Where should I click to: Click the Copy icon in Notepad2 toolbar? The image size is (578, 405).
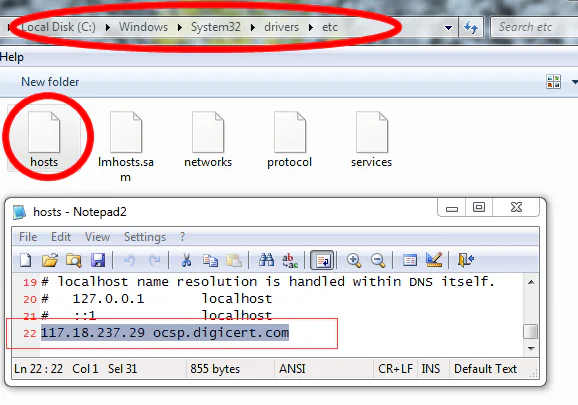pos(210,260)
